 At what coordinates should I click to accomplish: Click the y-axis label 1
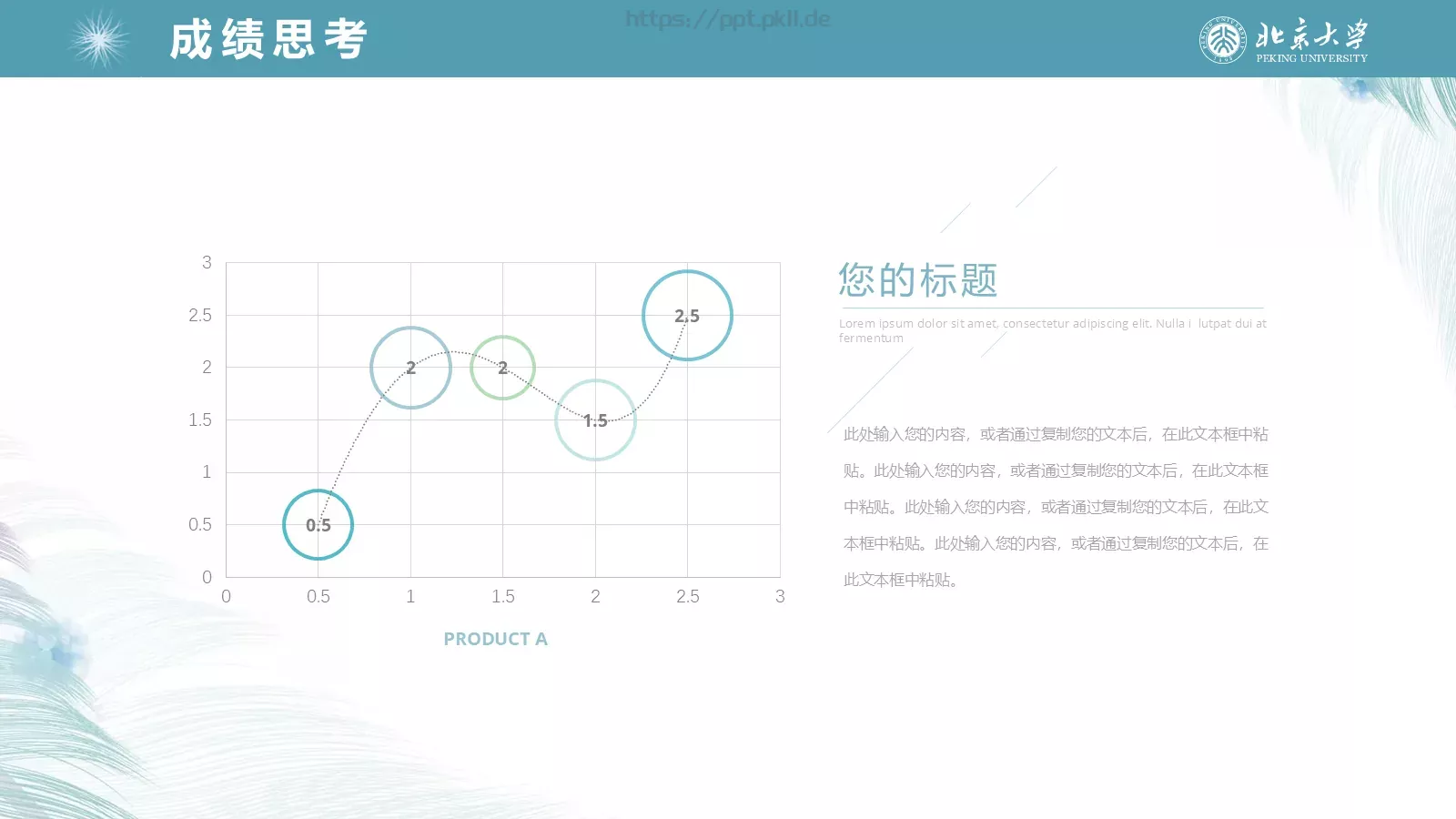click(207, 472)
